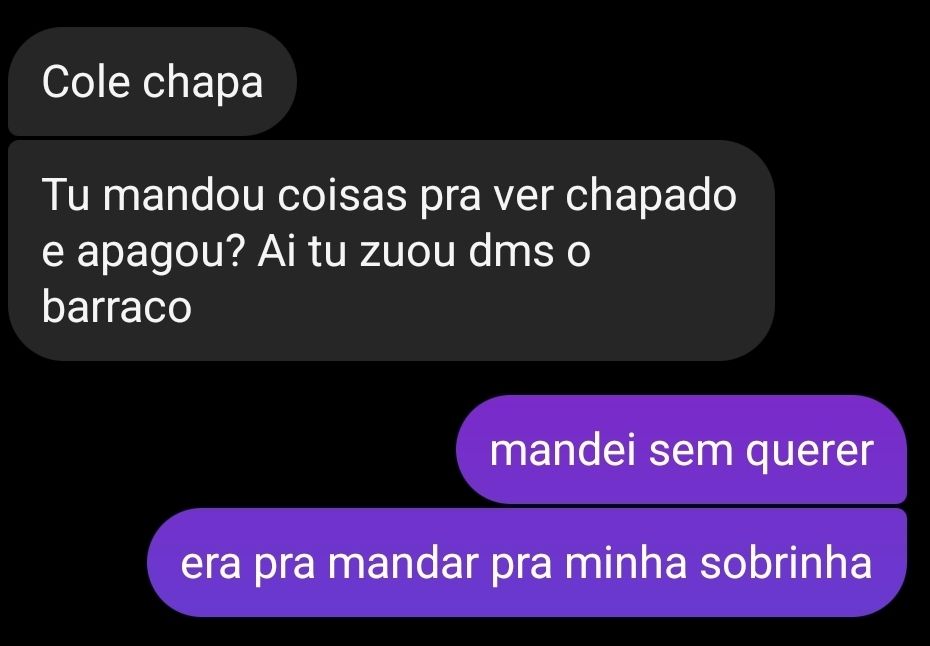930x646 pixels.
Task: Click the word "sobrinha" in the purple bubble
Action: click(786, 562)
